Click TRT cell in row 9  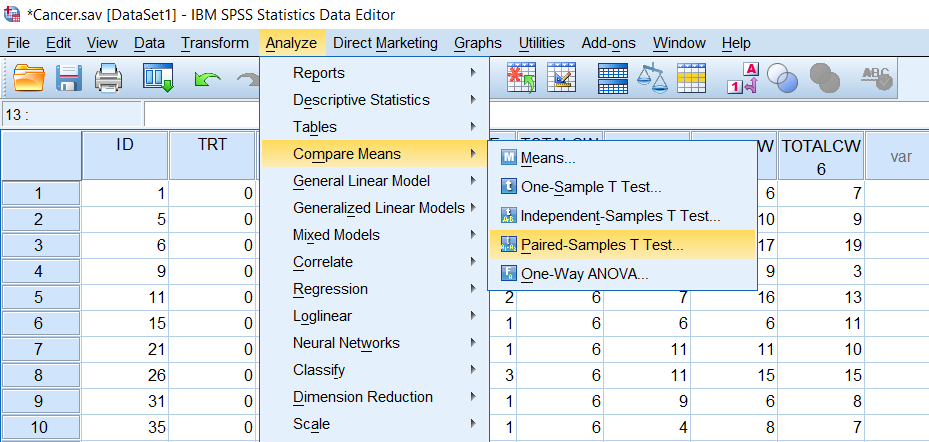pos(212,401)
